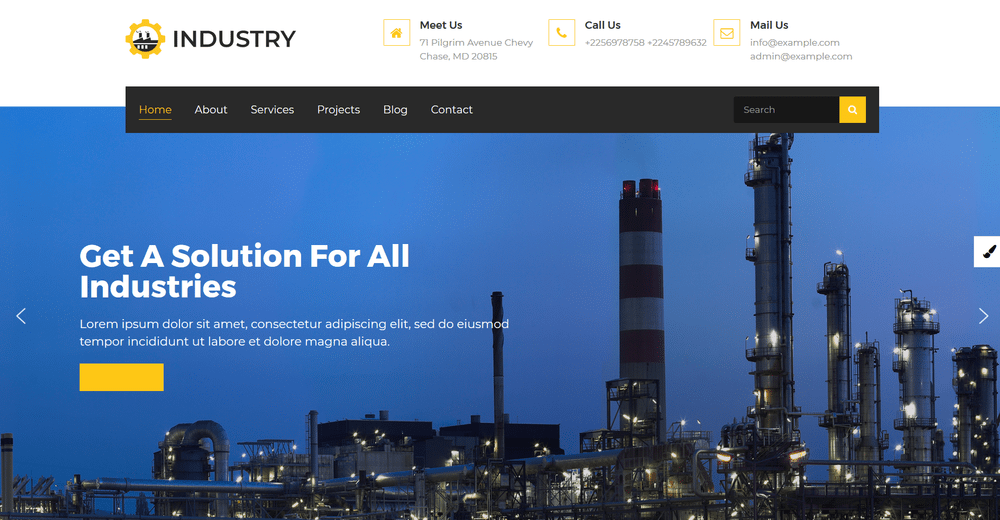Click the 71 Pilgrim Avenue address text
The height and width of the screenshot is (520, 1000).
[x=476, y=50]
